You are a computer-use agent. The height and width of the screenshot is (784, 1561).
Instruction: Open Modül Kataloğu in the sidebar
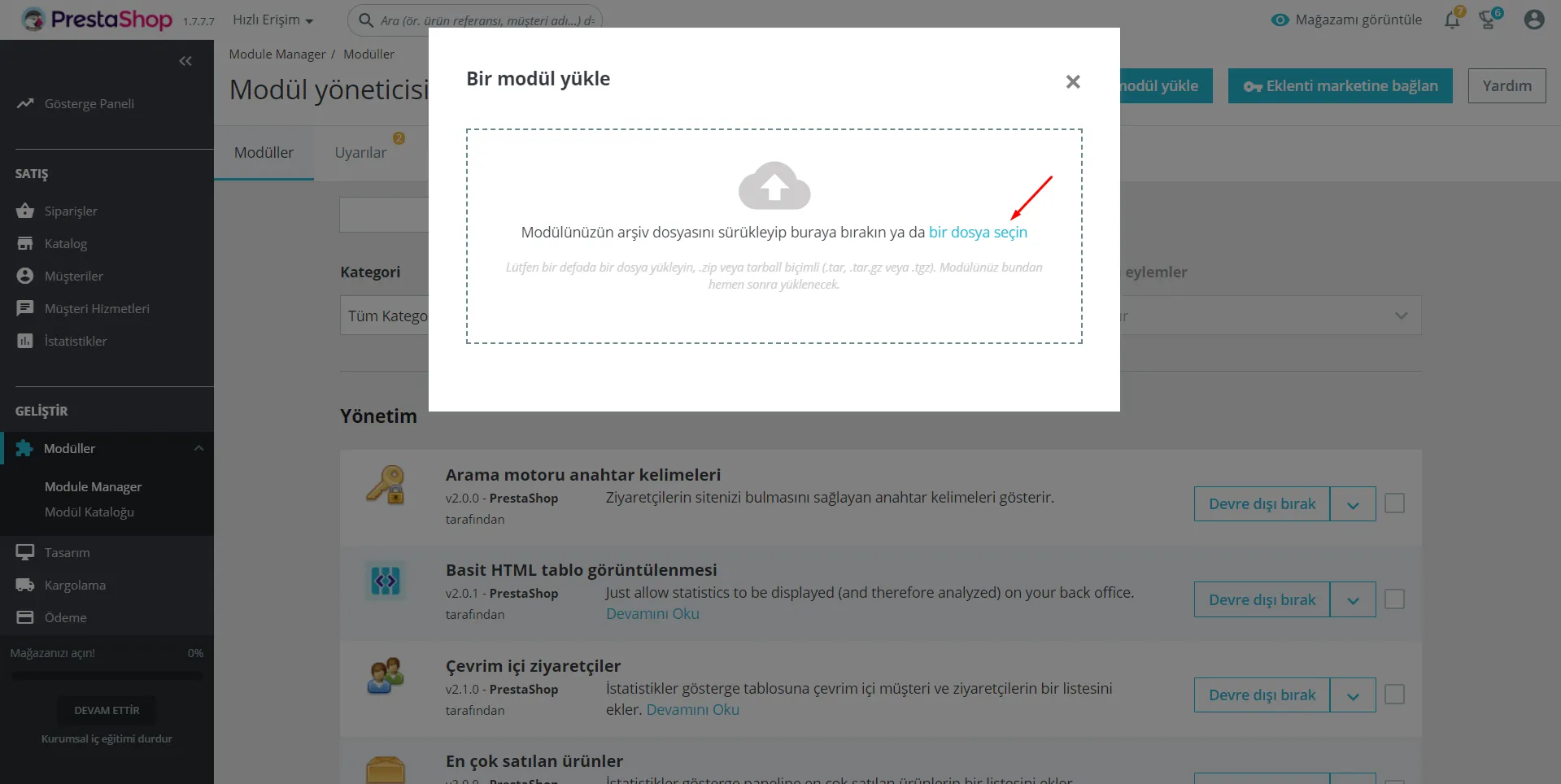pyautogui.click(x=89, y=512)
